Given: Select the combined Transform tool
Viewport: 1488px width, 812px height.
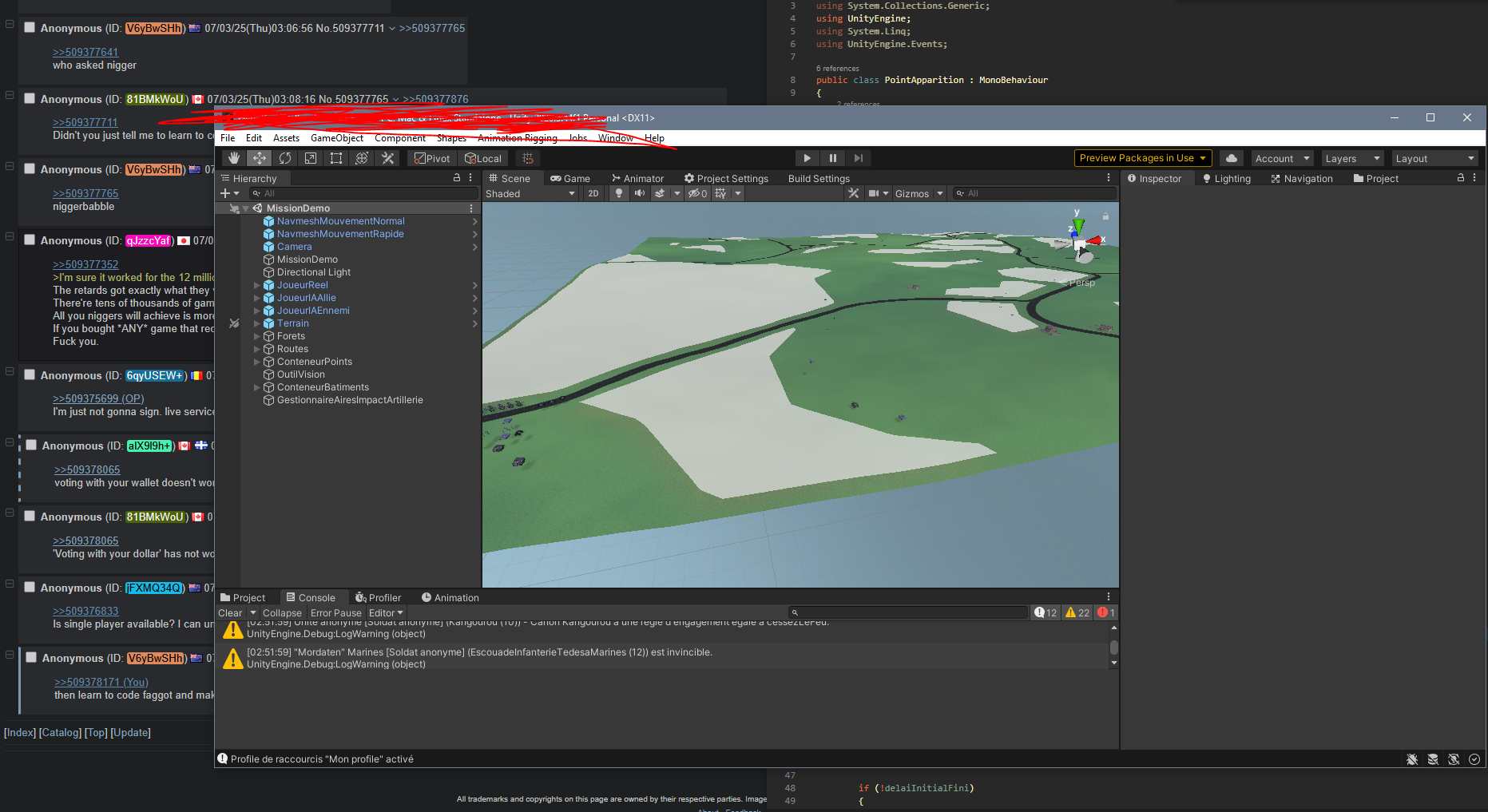Looking at the screenshot, I should click(362, 158).
